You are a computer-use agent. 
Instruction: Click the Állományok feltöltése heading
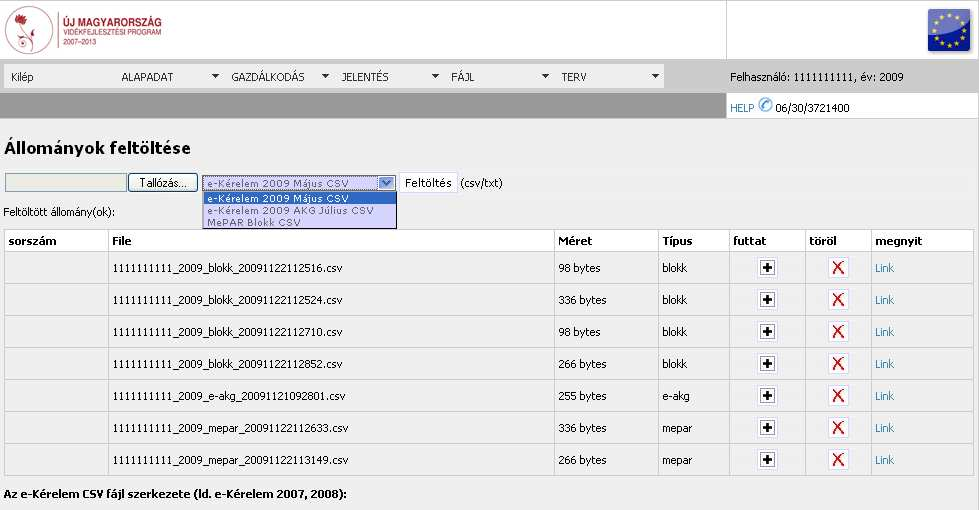coord(97,148)
